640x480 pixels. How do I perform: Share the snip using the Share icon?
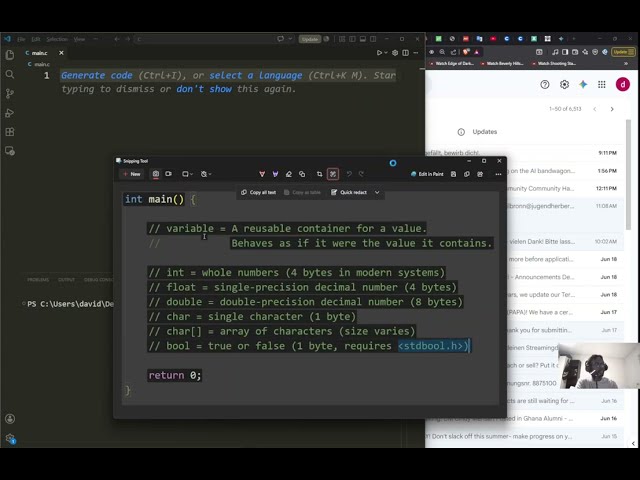(480, 174)
